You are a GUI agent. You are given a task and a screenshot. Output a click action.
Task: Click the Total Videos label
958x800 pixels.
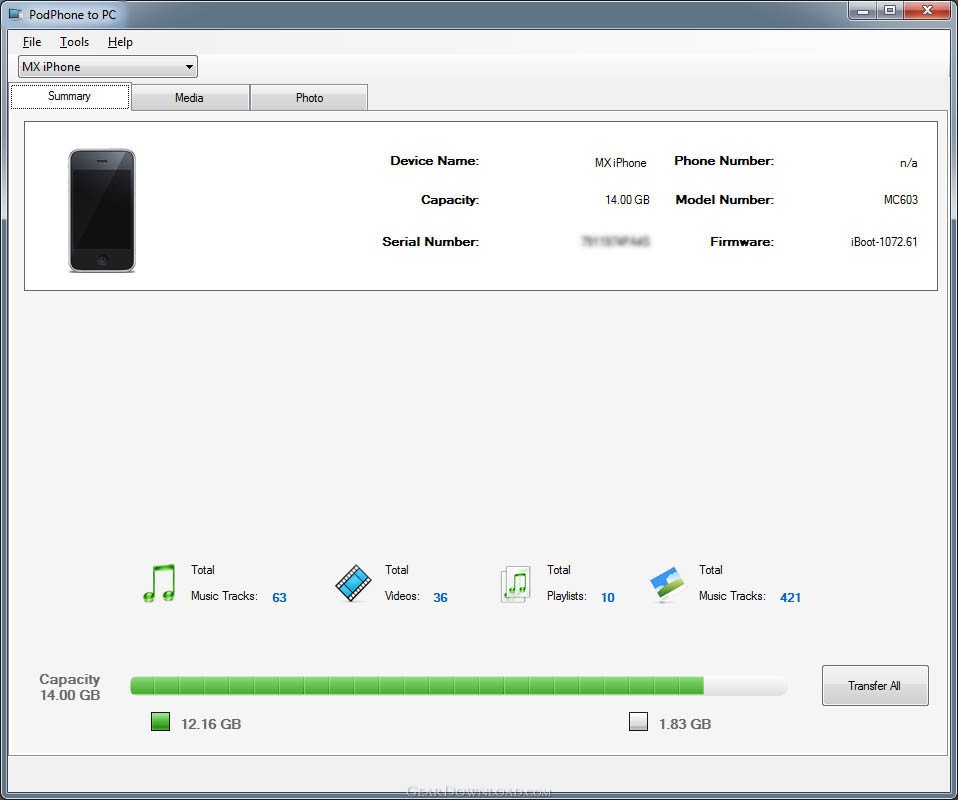403,582
